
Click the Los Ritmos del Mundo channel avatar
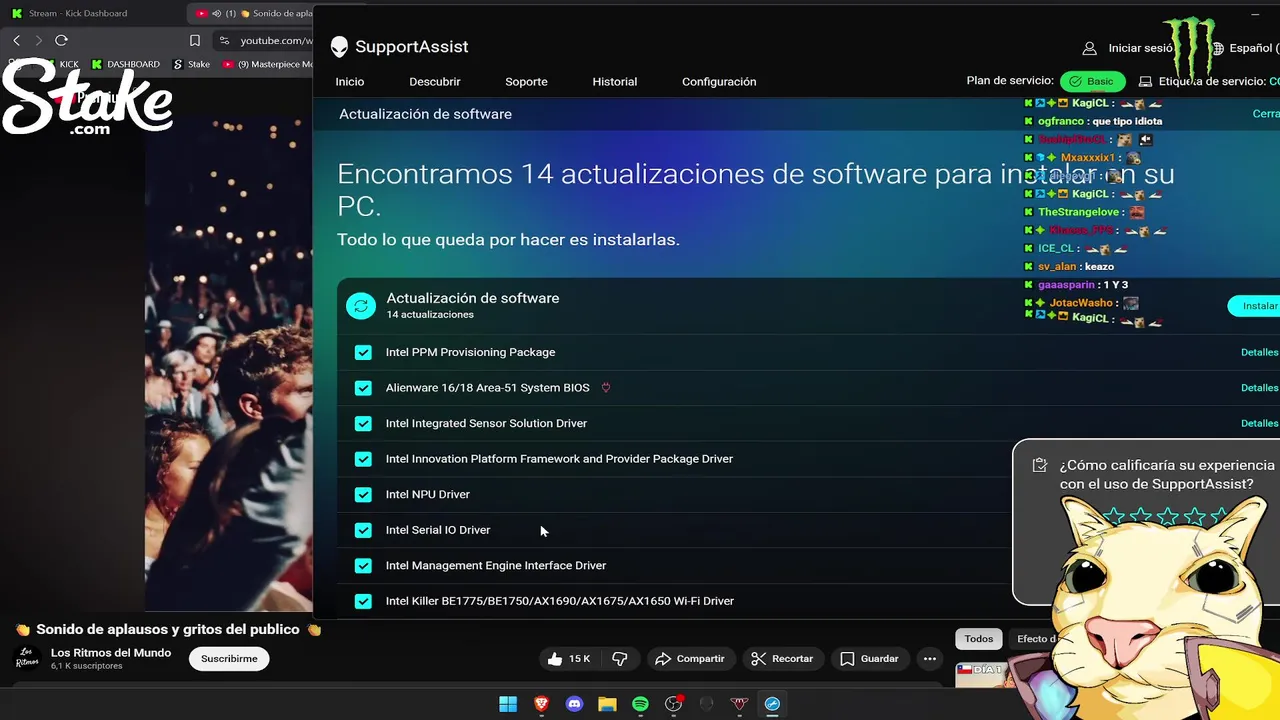click(27, 658)
